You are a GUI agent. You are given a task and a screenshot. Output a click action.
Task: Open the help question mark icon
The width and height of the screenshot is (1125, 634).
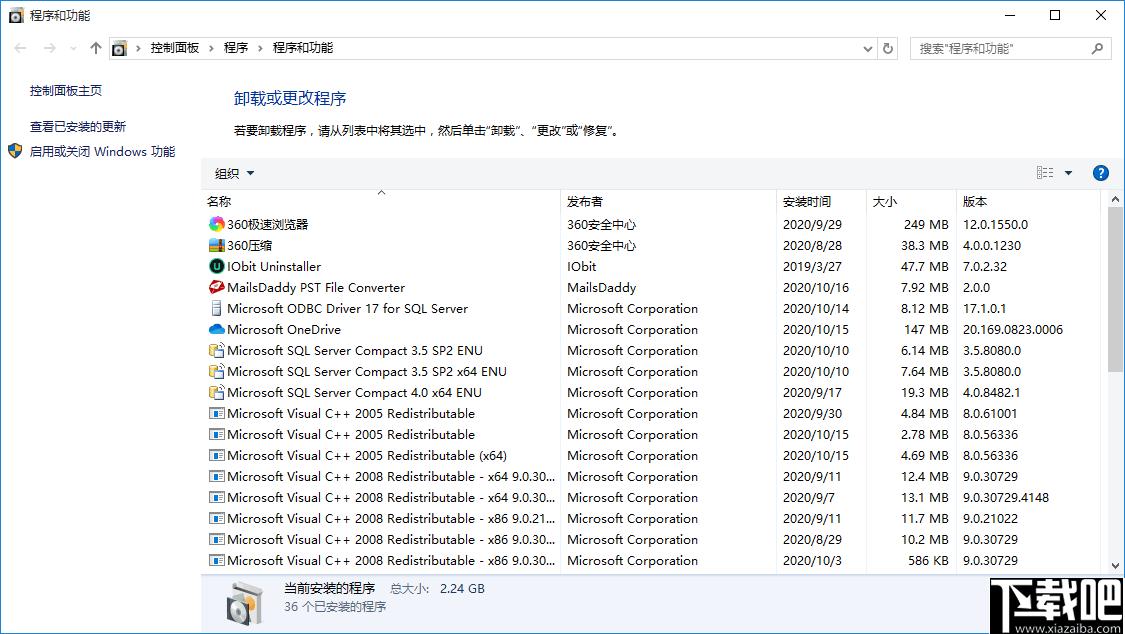[x=1100, y=173]
